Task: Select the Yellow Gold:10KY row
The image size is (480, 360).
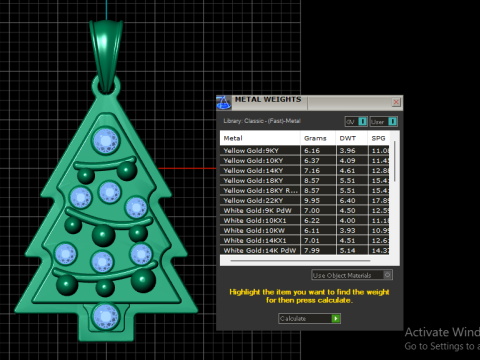Action: click(304, 160)
